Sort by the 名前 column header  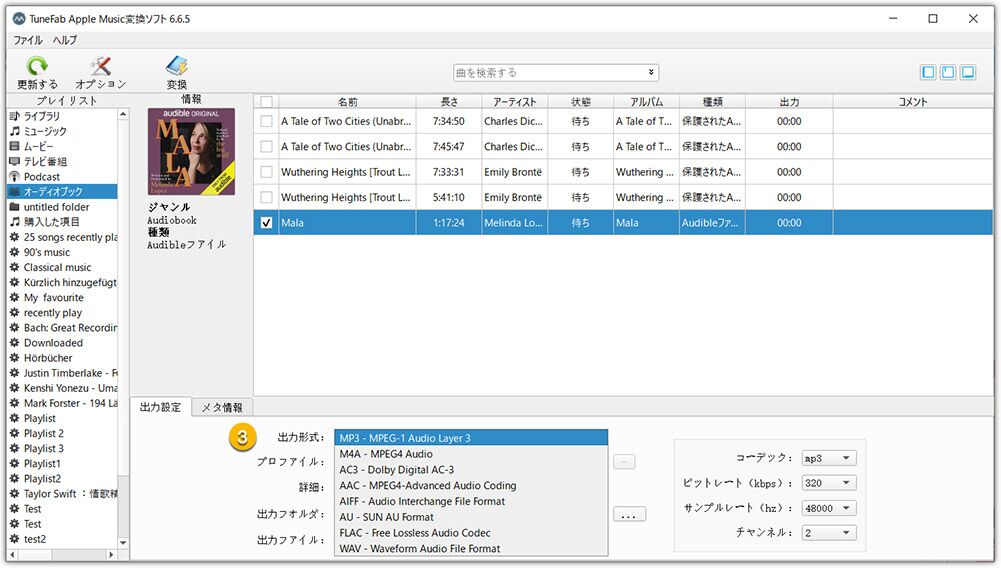pos(348,102)
